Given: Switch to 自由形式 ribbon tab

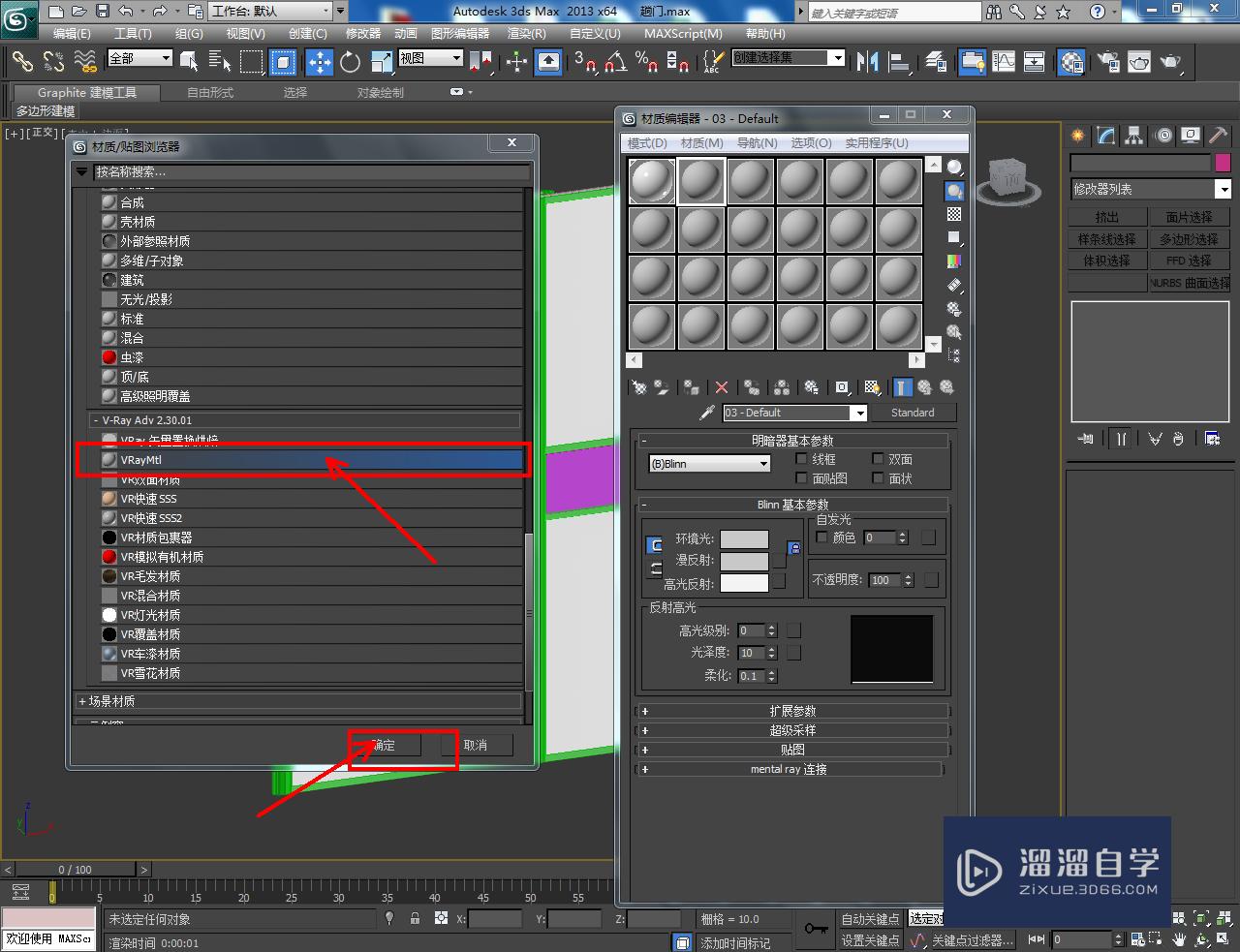Looking at the screenshot, I should click(210, 93).
